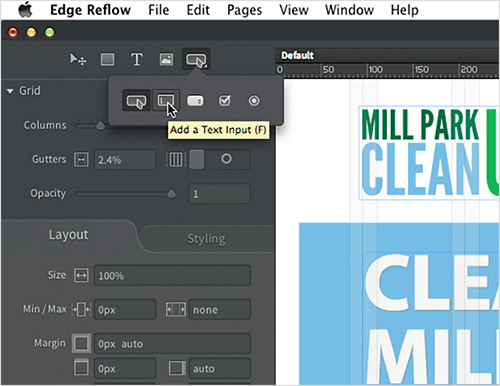Click right margin icon beside auto
This screenshot has height=386, width=500.
click(176, 368)
